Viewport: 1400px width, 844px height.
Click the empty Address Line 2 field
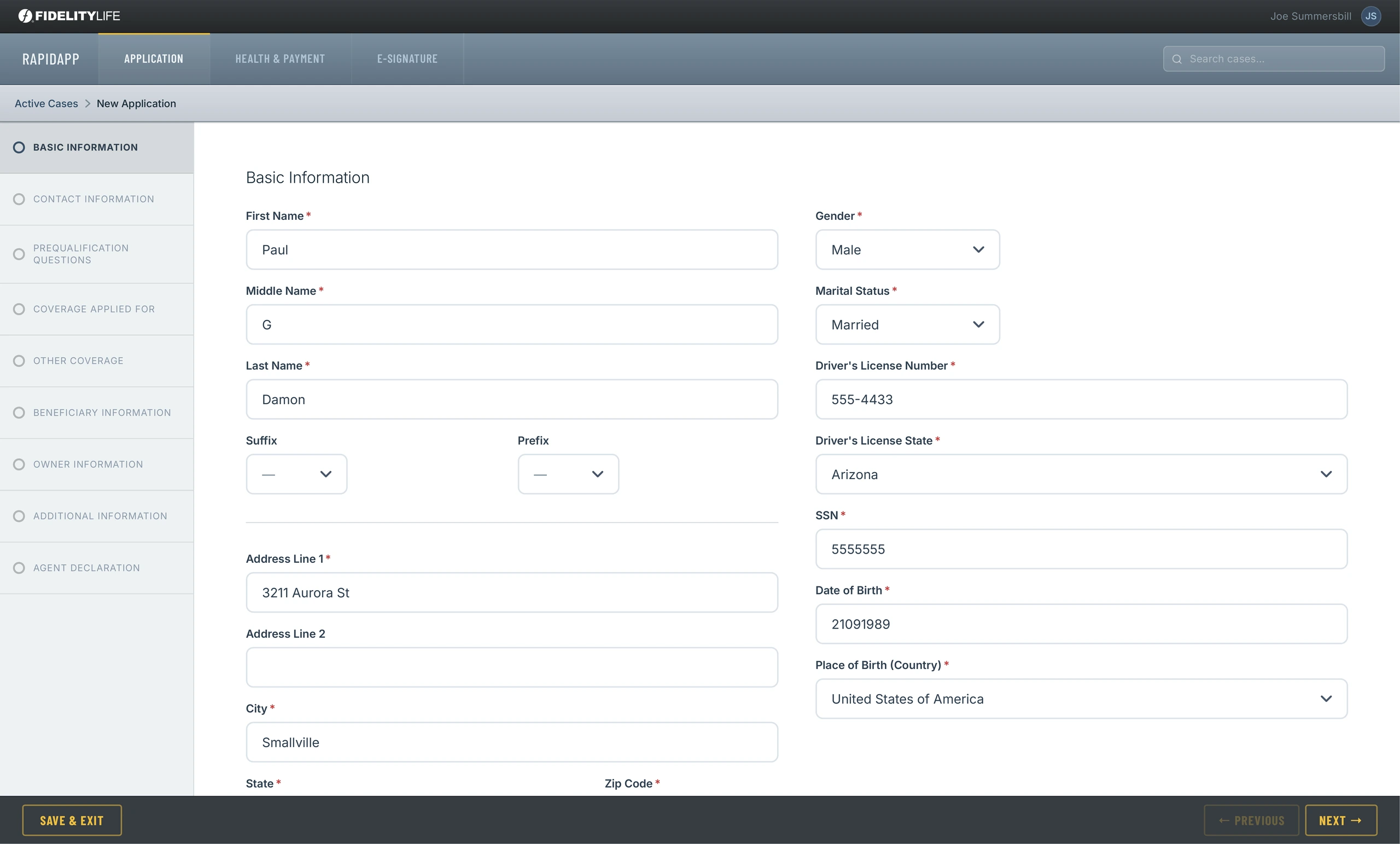pos(512,667)
